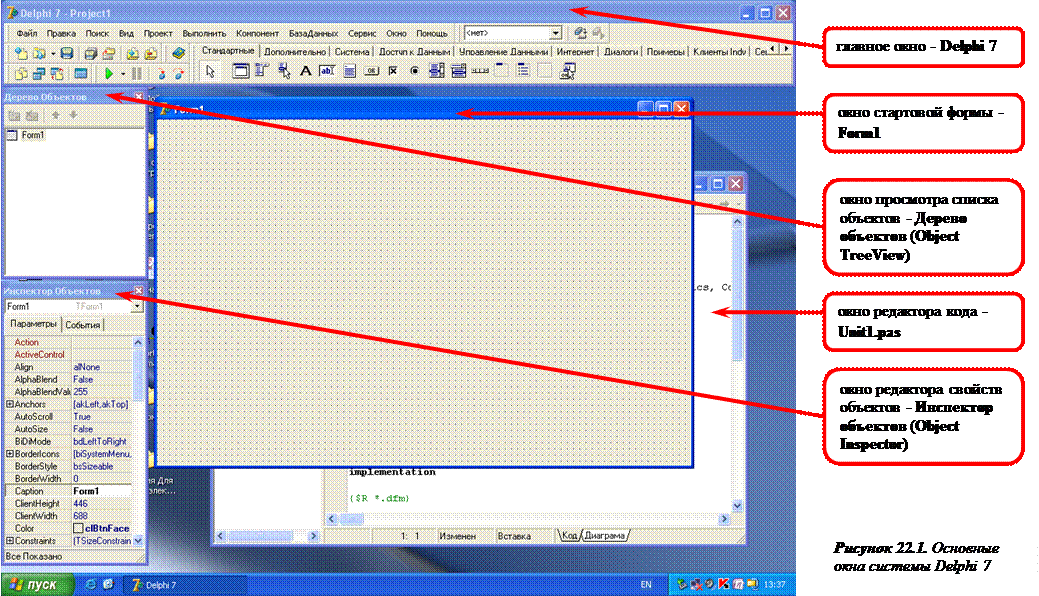
Task: Open the Дополнительно component palette tab
Action: 295,50
